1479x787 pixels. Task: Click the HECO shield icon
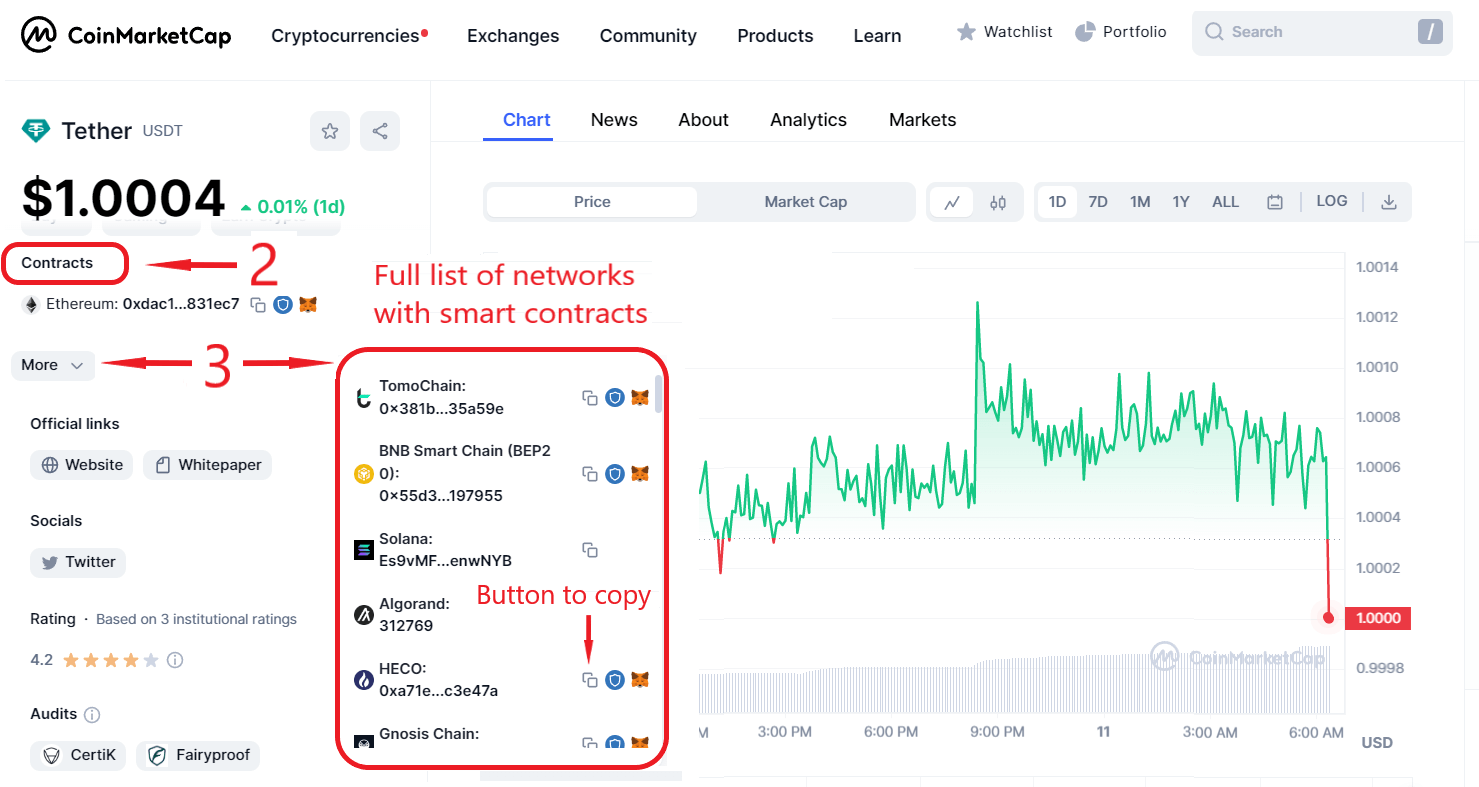pyautogui.click(x=615, y=680)
